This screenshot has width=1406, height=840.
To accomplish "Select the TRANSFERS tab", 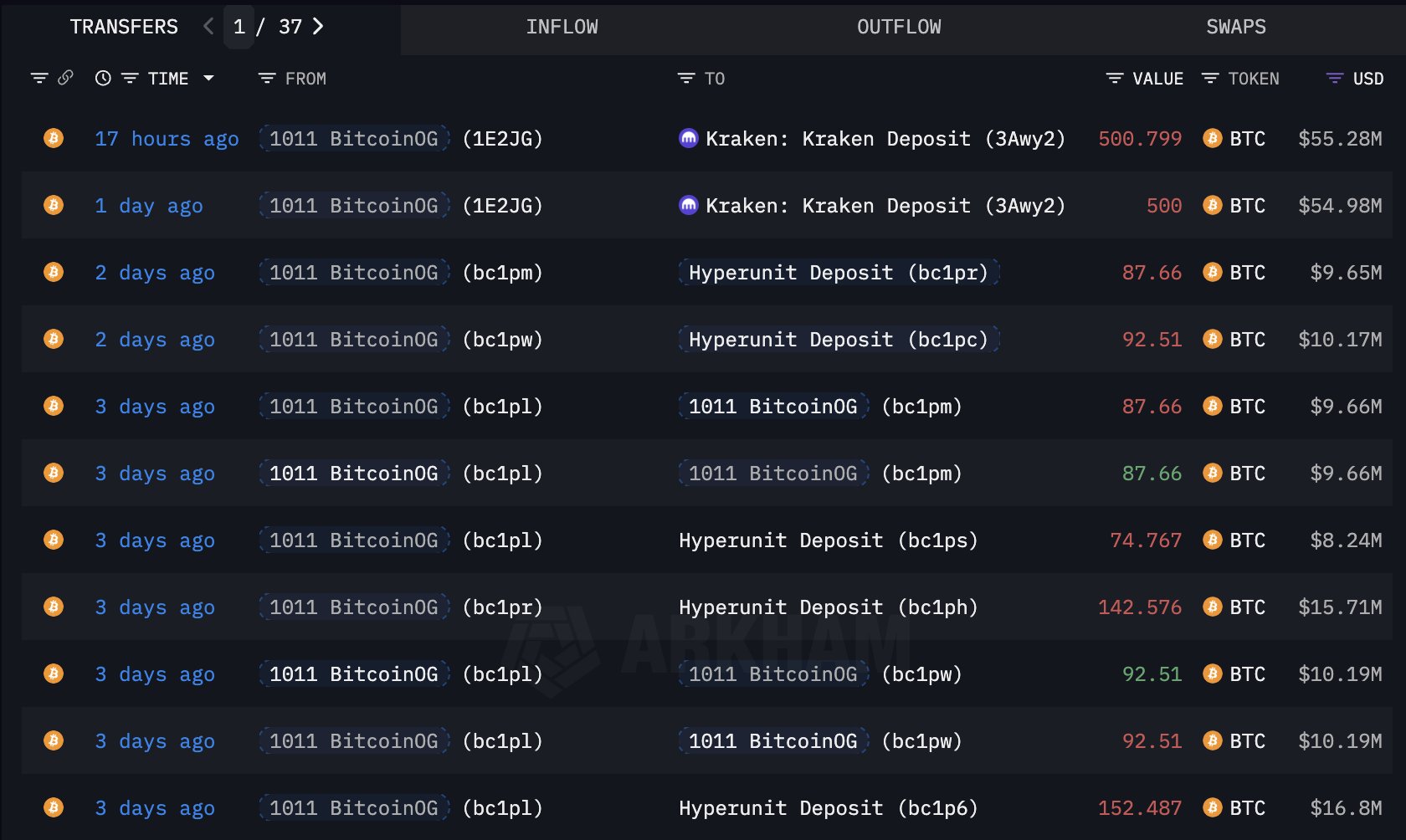I will coord(124,27).
